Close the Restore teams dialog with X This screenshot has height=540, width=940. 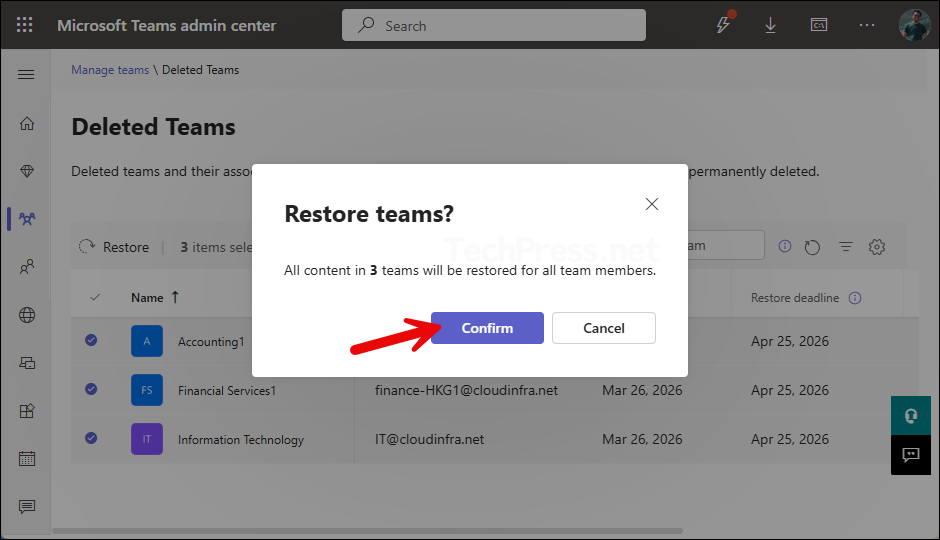pos(652,204)
